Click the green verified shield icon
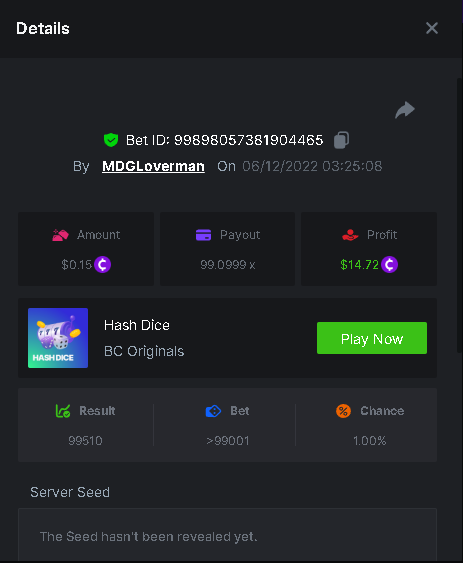This screenshot has width=463, height=563. click(x=111, y=140)
